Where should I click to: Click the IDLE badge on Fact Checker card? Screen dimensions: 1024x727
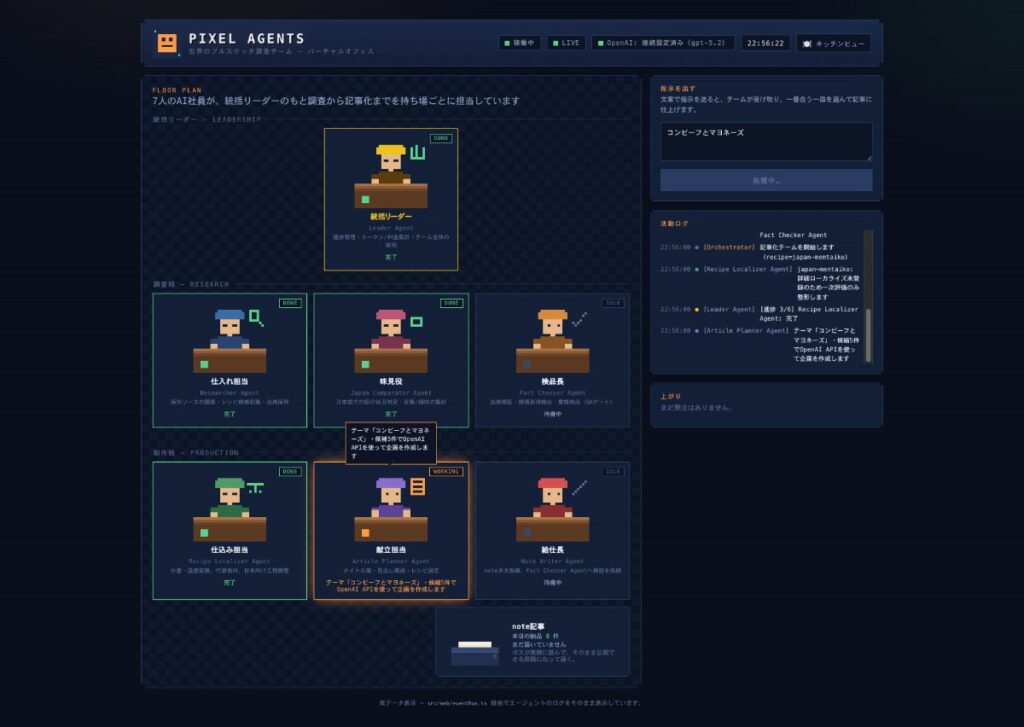pos(613,303)
